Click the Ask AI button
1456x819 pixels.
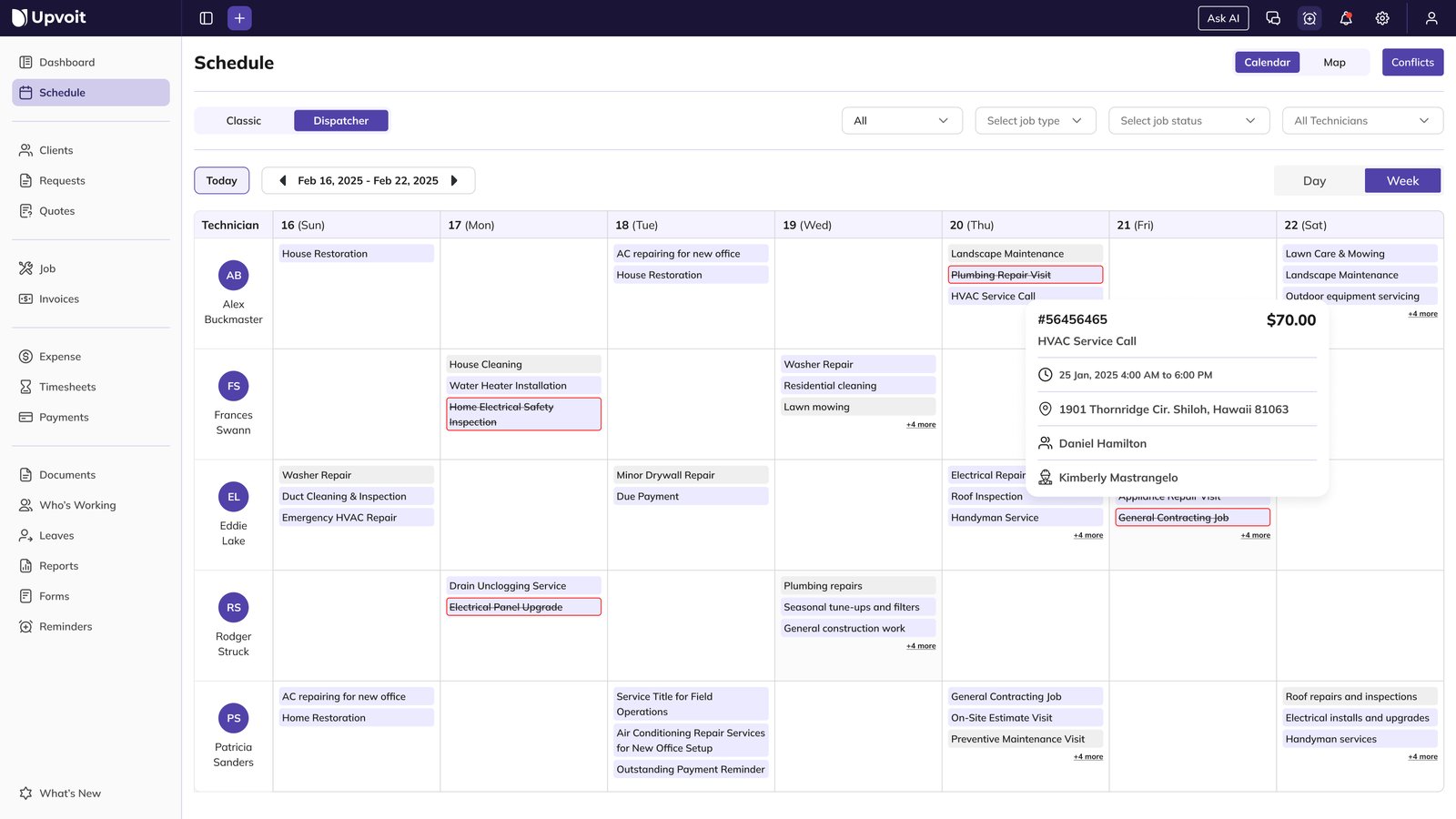(1222, 17)
